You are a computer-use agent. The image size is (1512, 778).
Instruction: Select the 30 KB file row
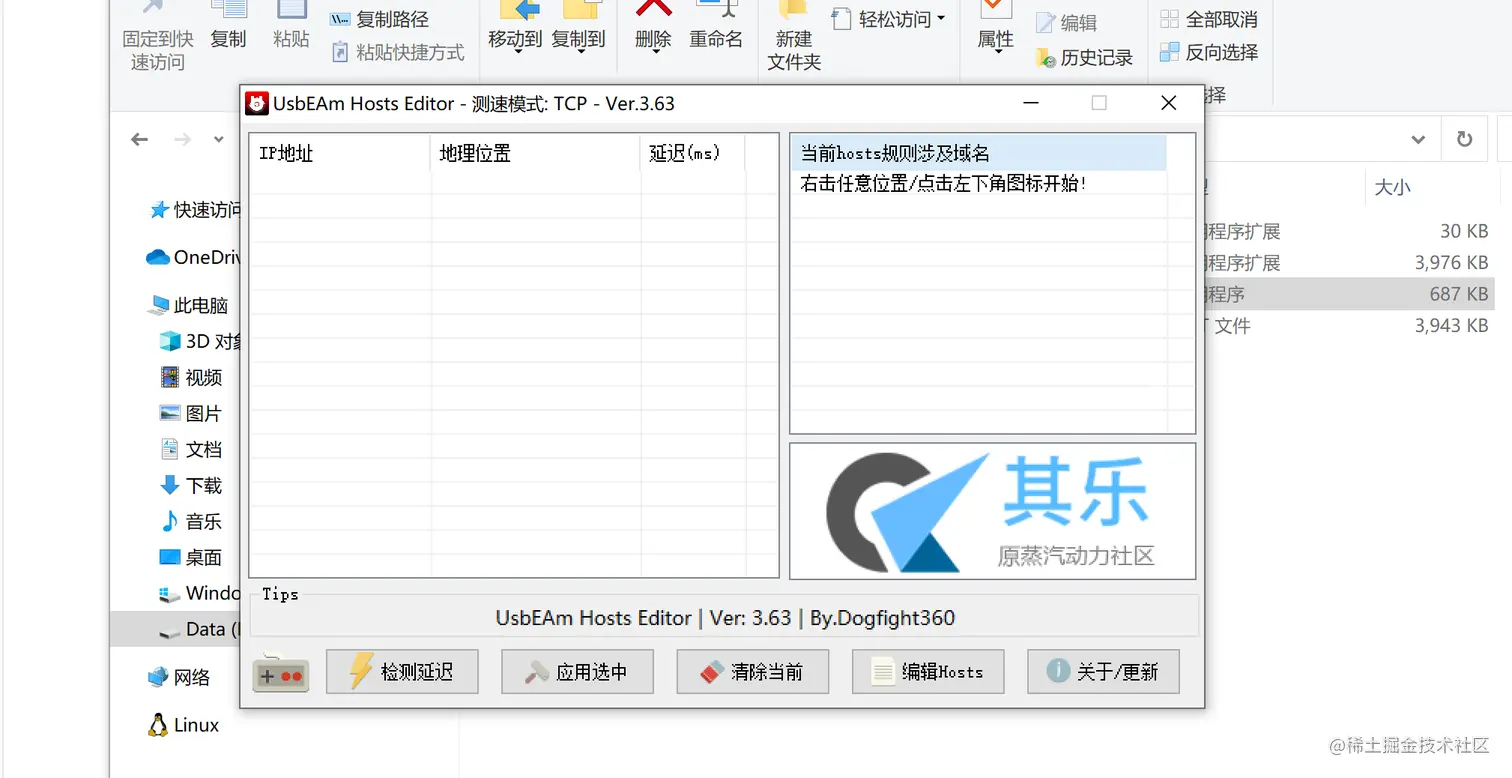point(1350,231)
